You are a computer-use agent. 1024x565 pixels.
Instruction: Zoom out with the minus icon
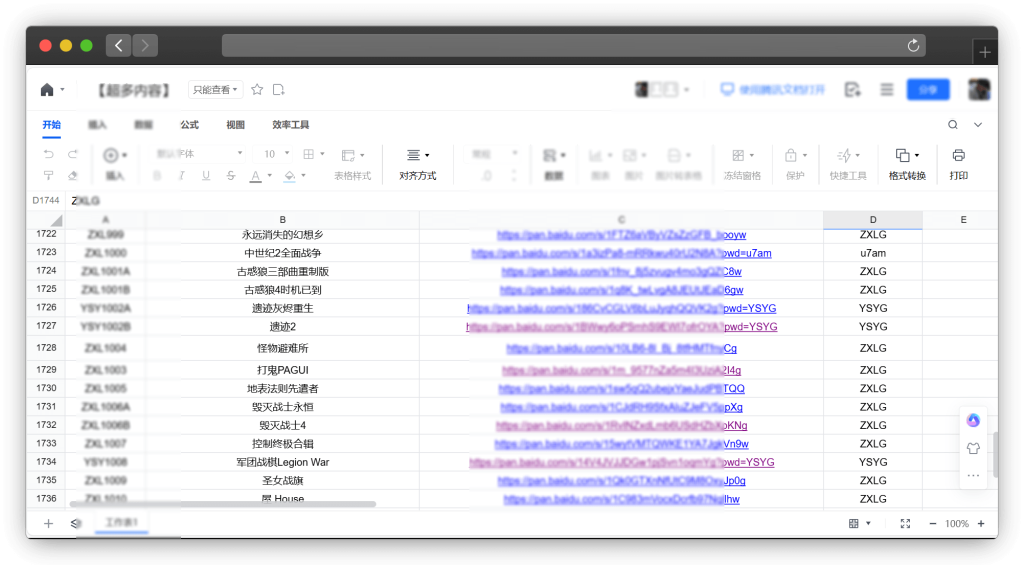point(933,523)
